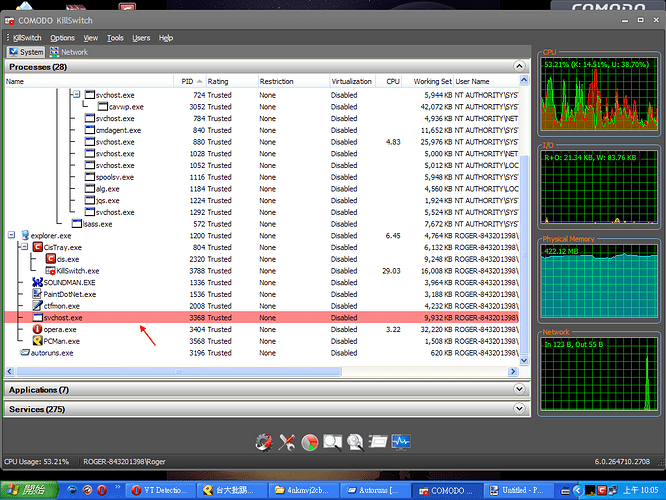Click the PaintDotNet.exe process icon
Image resolution: width=666 pixels, height=500 pixels.
[37, 294]
